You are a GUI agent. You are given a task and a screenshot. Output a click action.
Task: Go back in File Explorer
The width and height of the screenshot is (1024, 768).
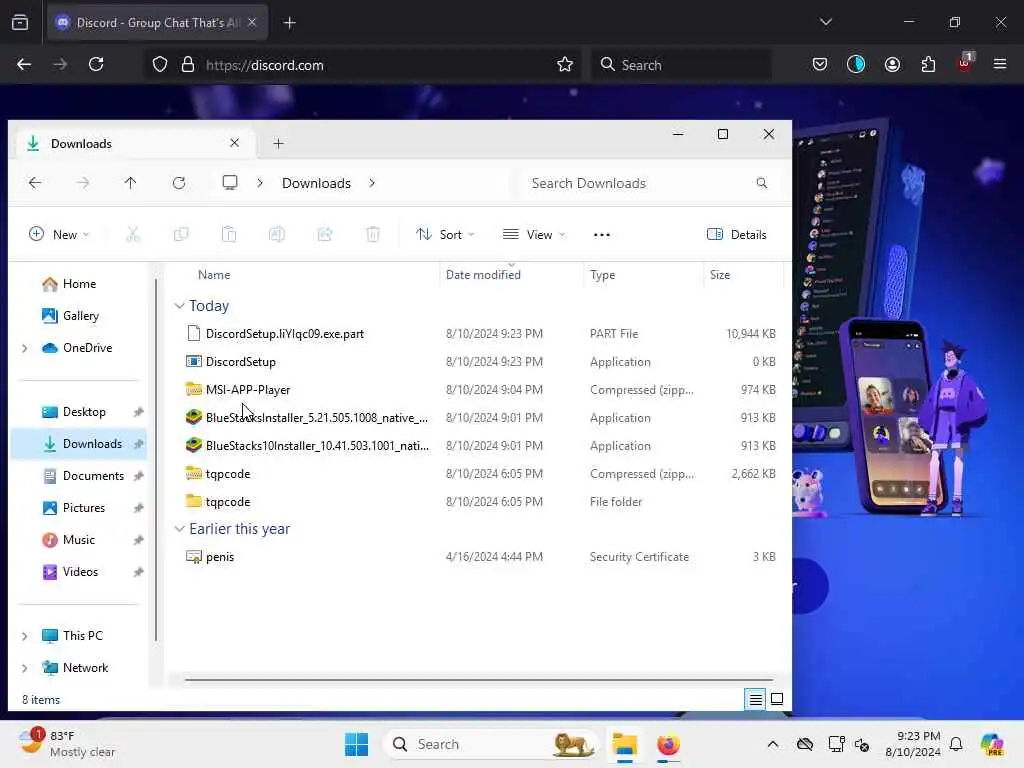[35, 183]
